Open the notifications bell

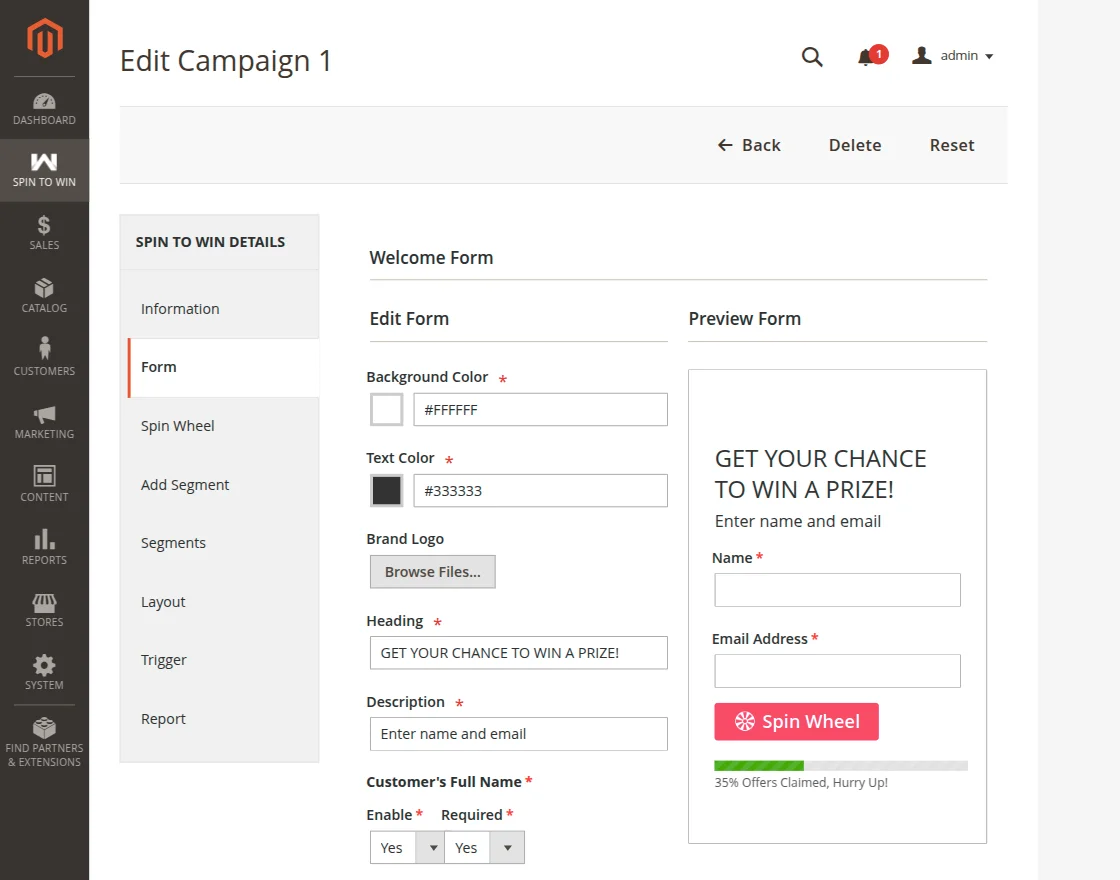(x=866, y=57)
